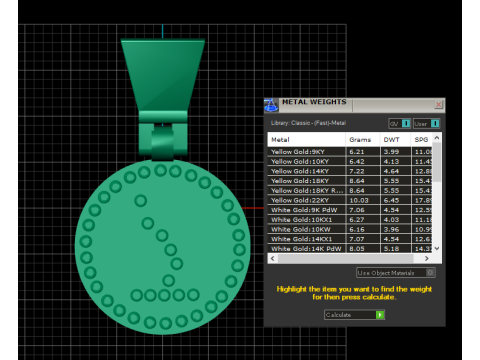This screenshot has height=360, width=480.
Task: Click the metal list scroll-up arrow
Action: click(437, 137)
